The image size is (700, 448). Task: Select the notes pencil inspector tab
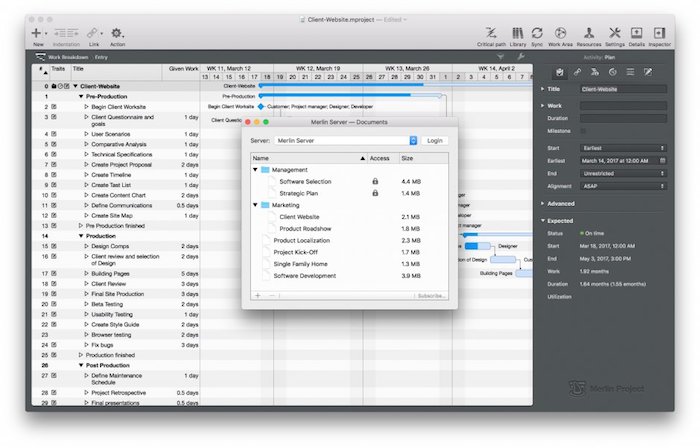648,72
